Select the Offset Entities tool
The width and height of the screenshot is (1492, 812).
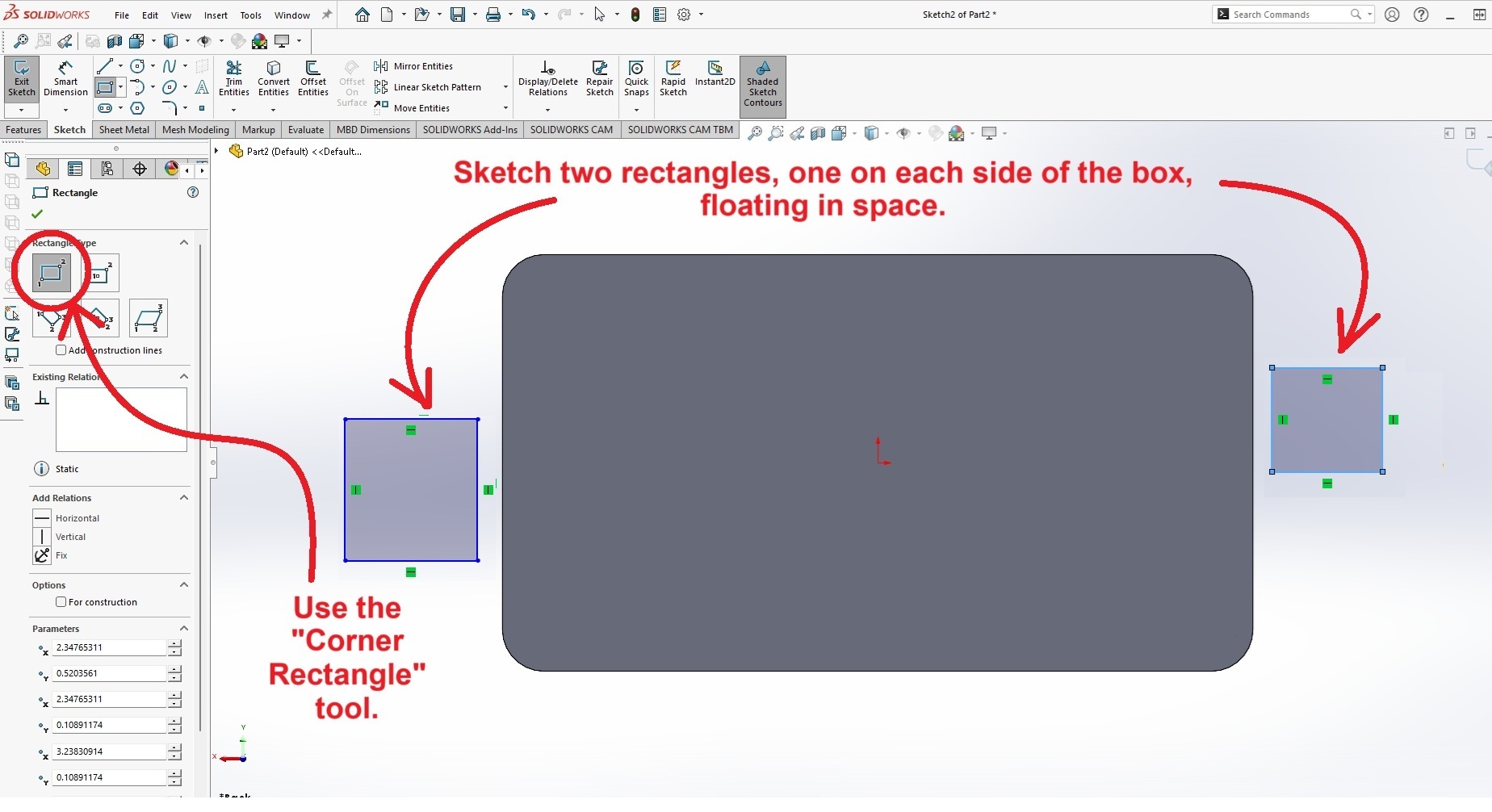tap(312, 78)
